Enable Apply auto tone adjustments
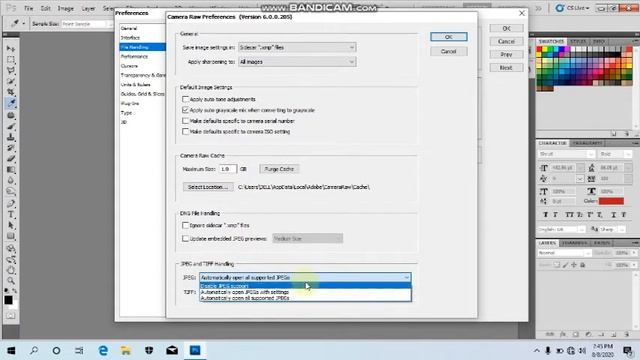 (185, 99)
